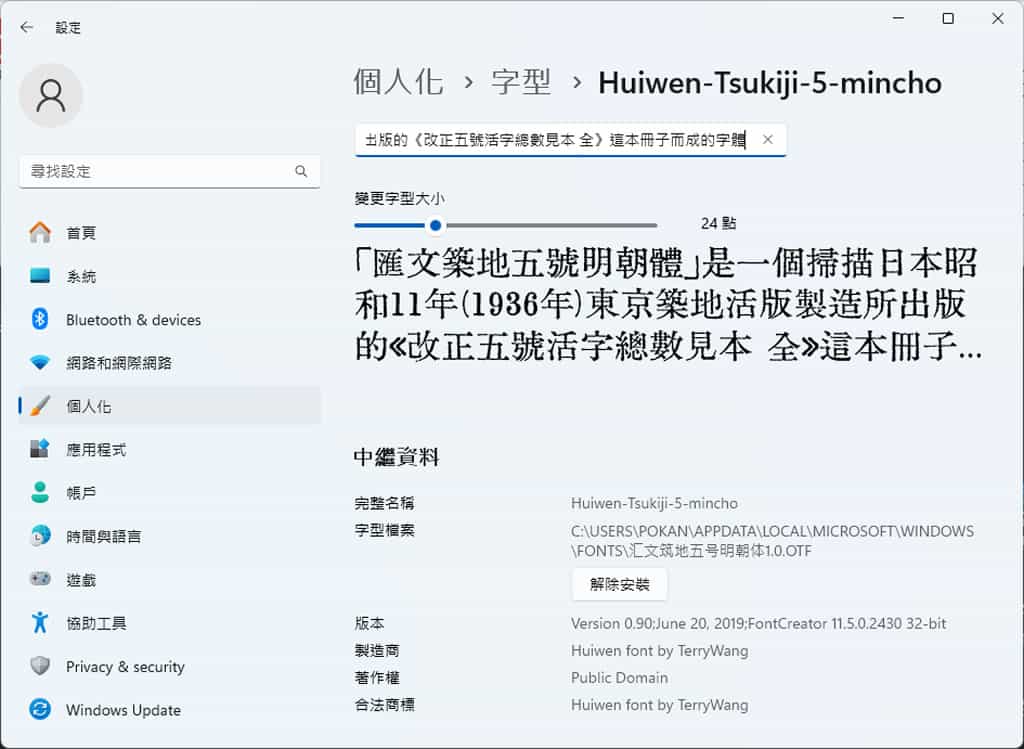Click the 版本 label
The image size is (1024, 749).
(x=370, y=623)
